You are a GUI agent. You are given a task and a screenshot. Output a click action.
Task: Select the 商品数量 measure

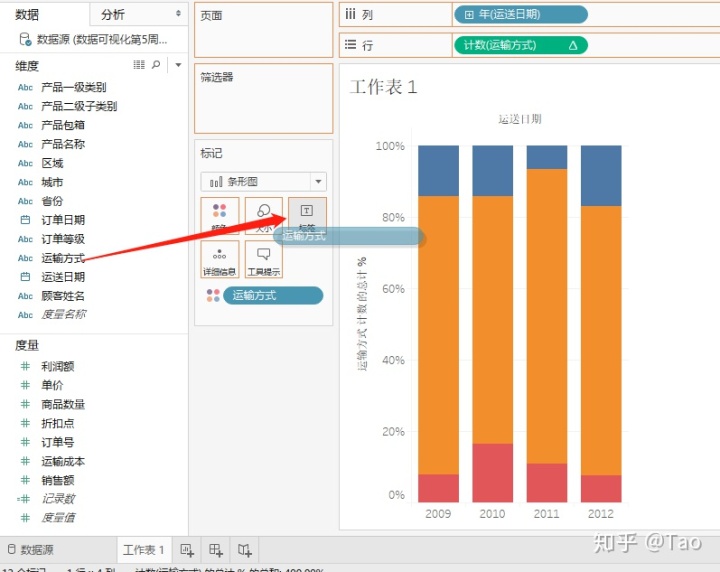(x=63, y=404)
